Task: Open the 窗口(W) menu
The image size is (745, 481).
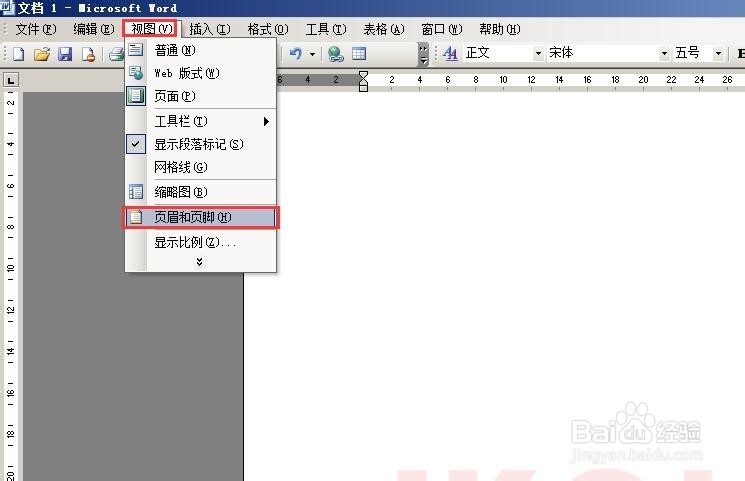Action: tap(441, 29)
